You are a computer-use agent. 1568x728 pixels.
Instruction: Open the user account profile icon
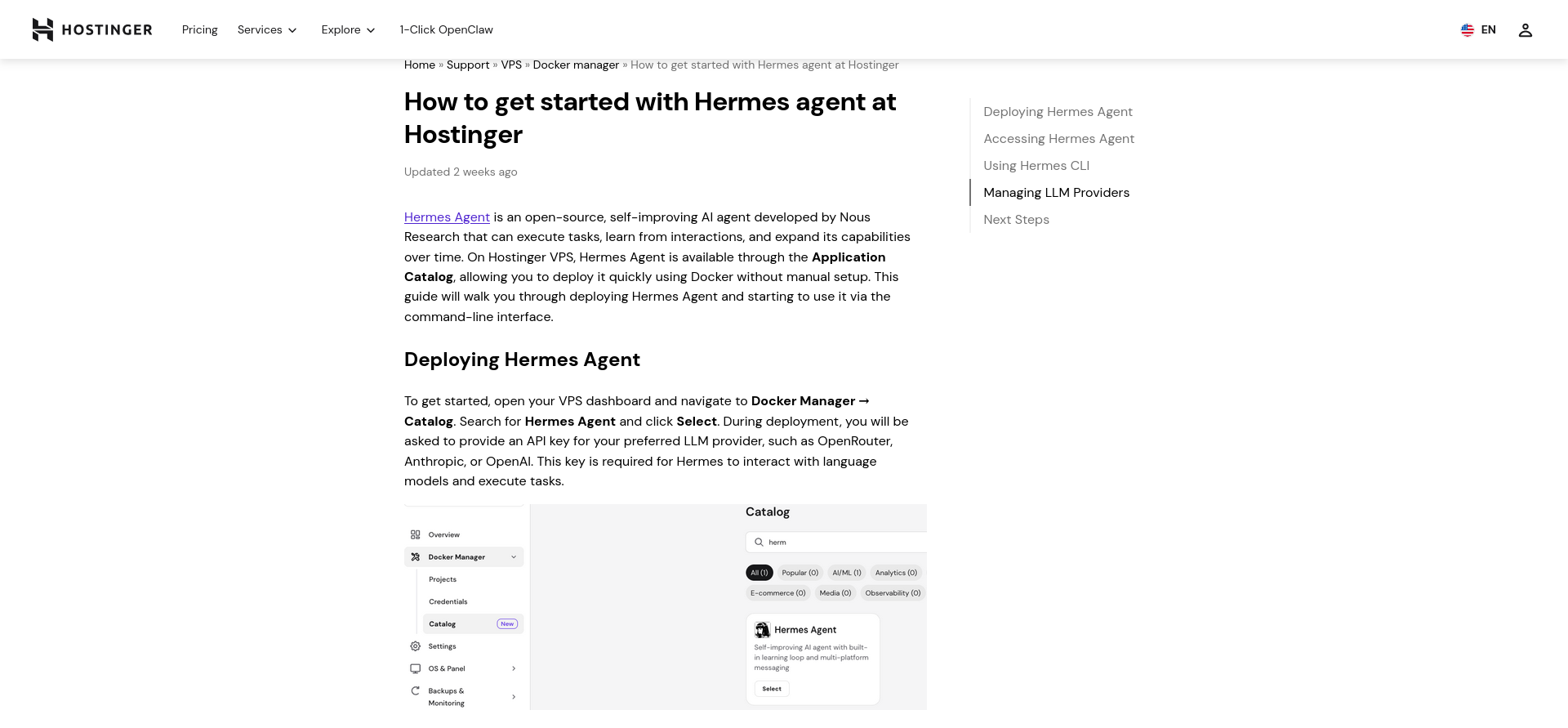pos(1525,30)
